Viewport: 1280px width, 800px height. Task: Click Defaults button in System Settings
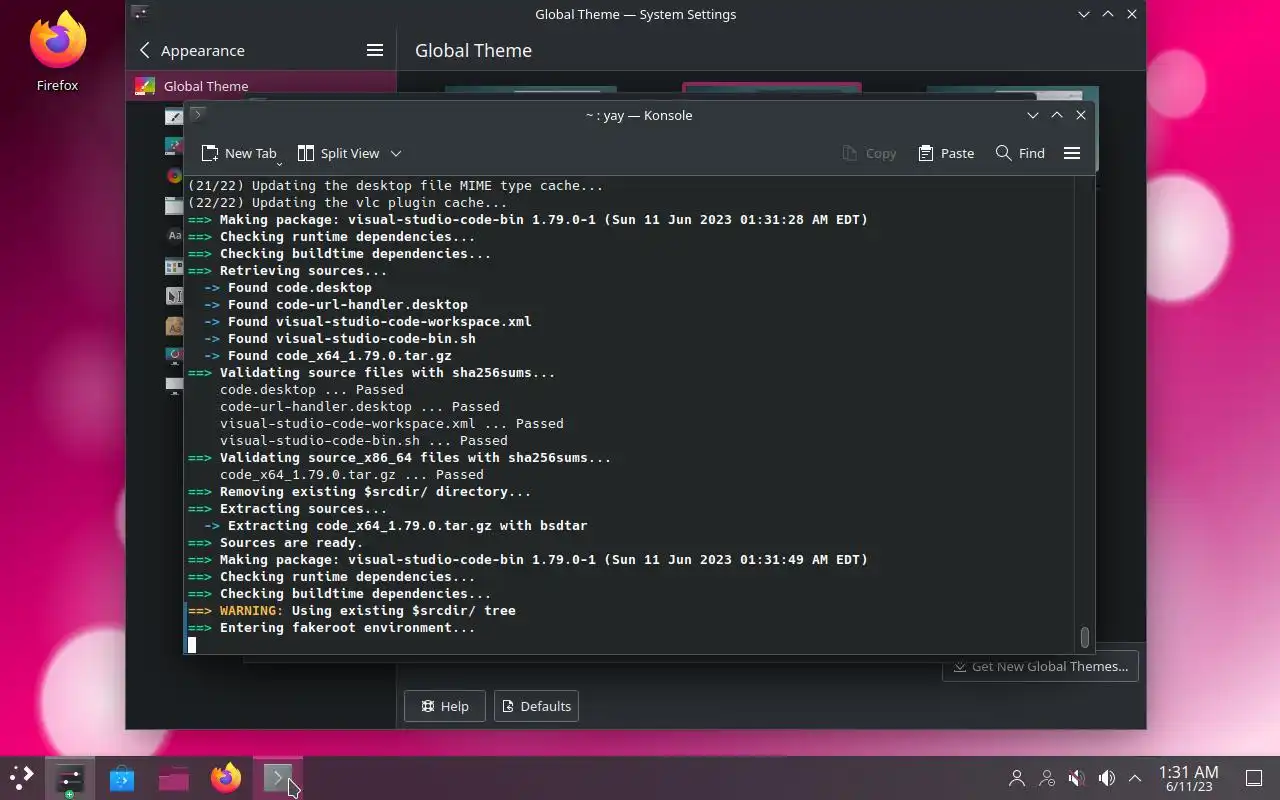[x=536, y=706]
